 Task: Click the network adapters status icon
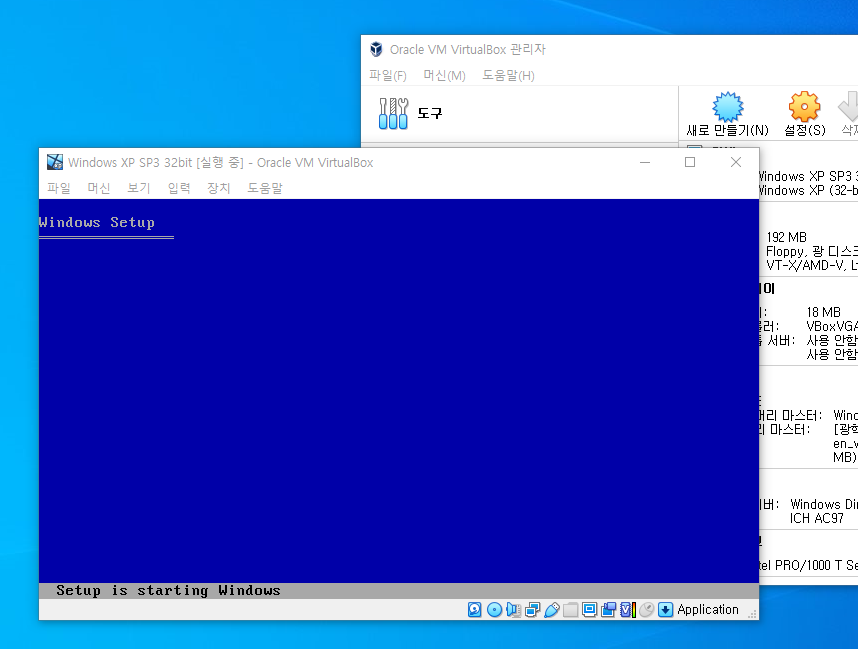[x=532, y=610]
